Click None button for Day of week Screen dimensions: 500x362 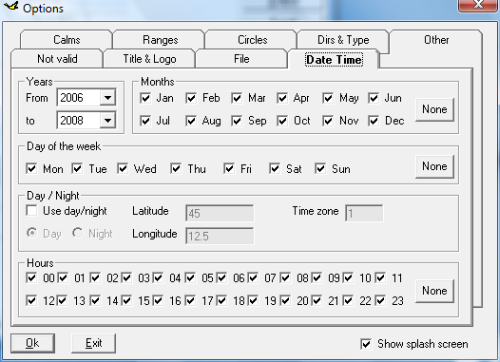434,166
